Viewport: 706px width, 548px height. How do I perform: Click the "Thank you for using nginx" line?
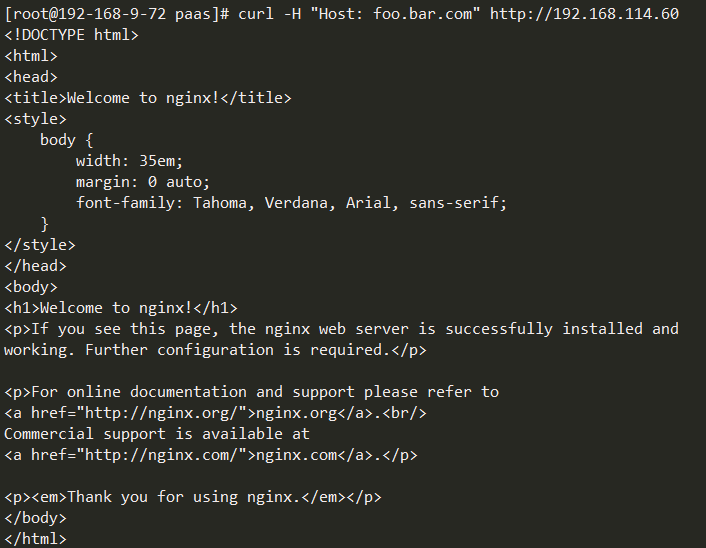point(193,497)
